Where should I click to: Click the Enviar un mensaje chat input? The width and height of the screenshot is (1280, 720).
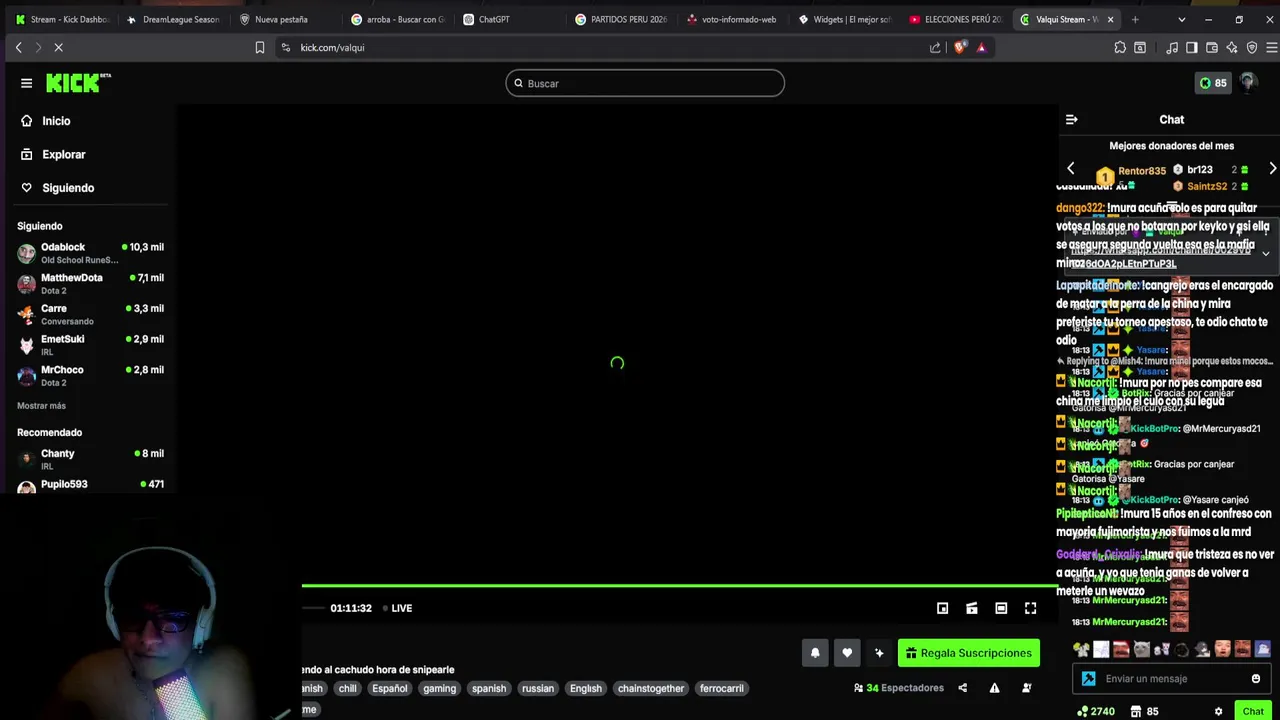pos(1171,679)
